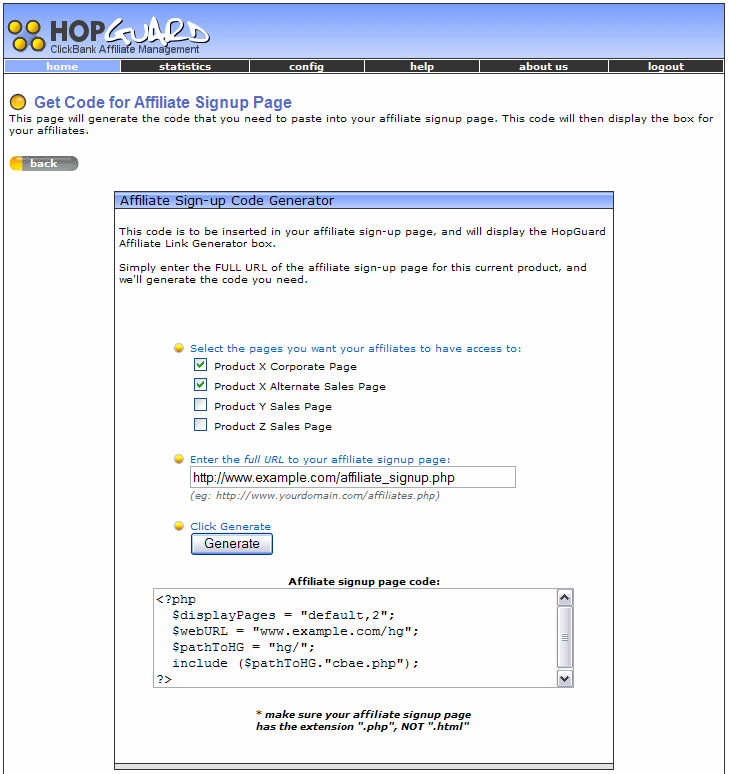Image resolution: width=729 pixels, height=774 pixels.
Task: Go back using the back button
Action: tap(44, 163)
